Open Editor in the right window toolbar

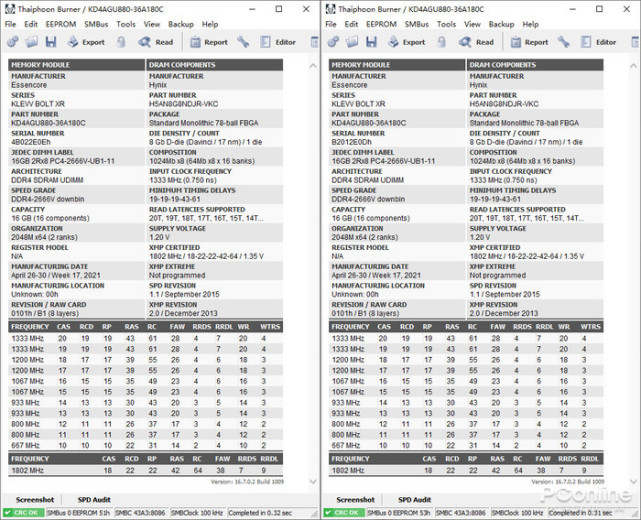[598, 42]
